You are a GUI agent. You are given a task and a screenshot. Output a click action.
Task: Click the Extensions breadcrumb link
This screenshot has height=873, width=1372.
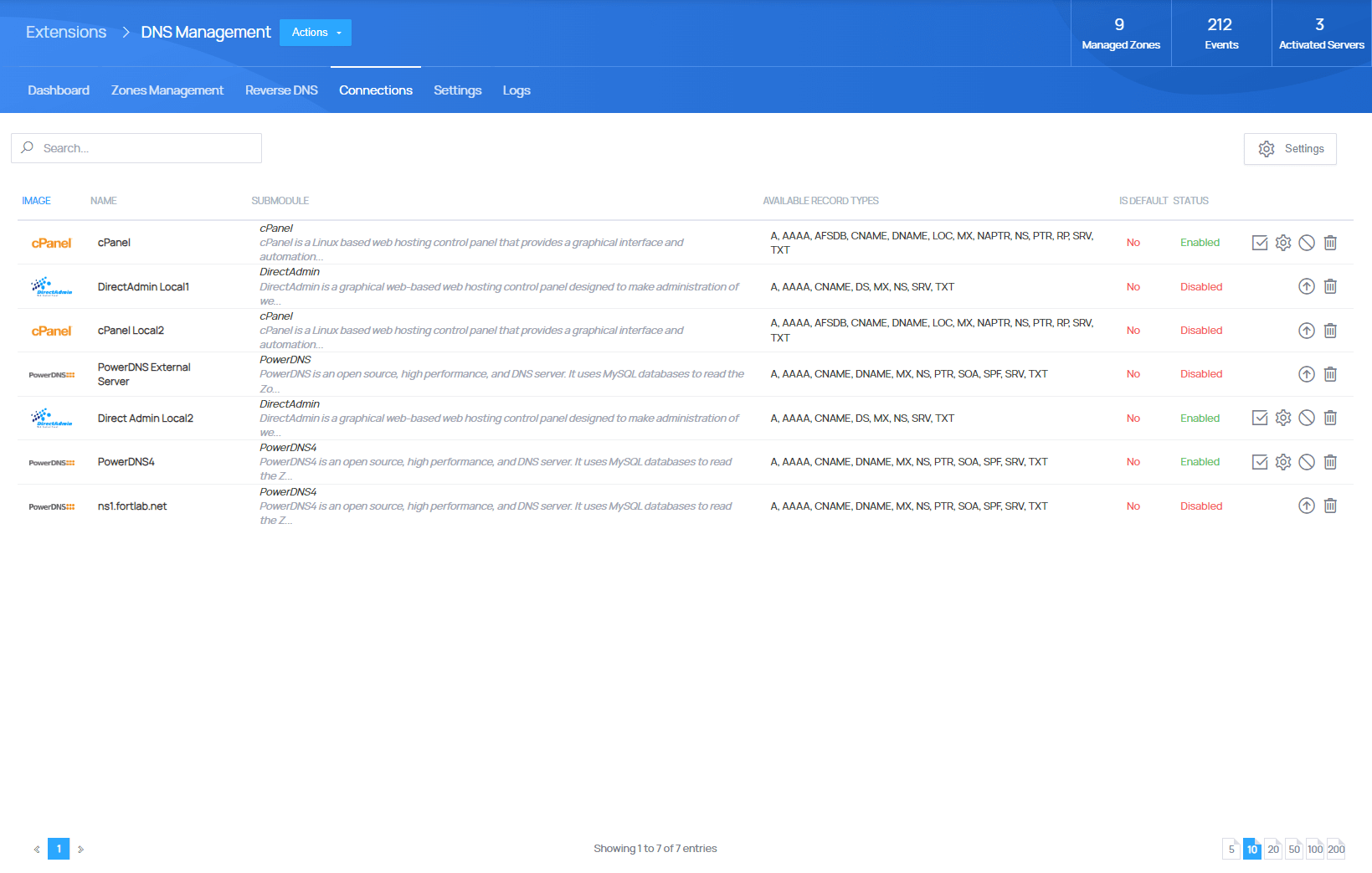66,32
